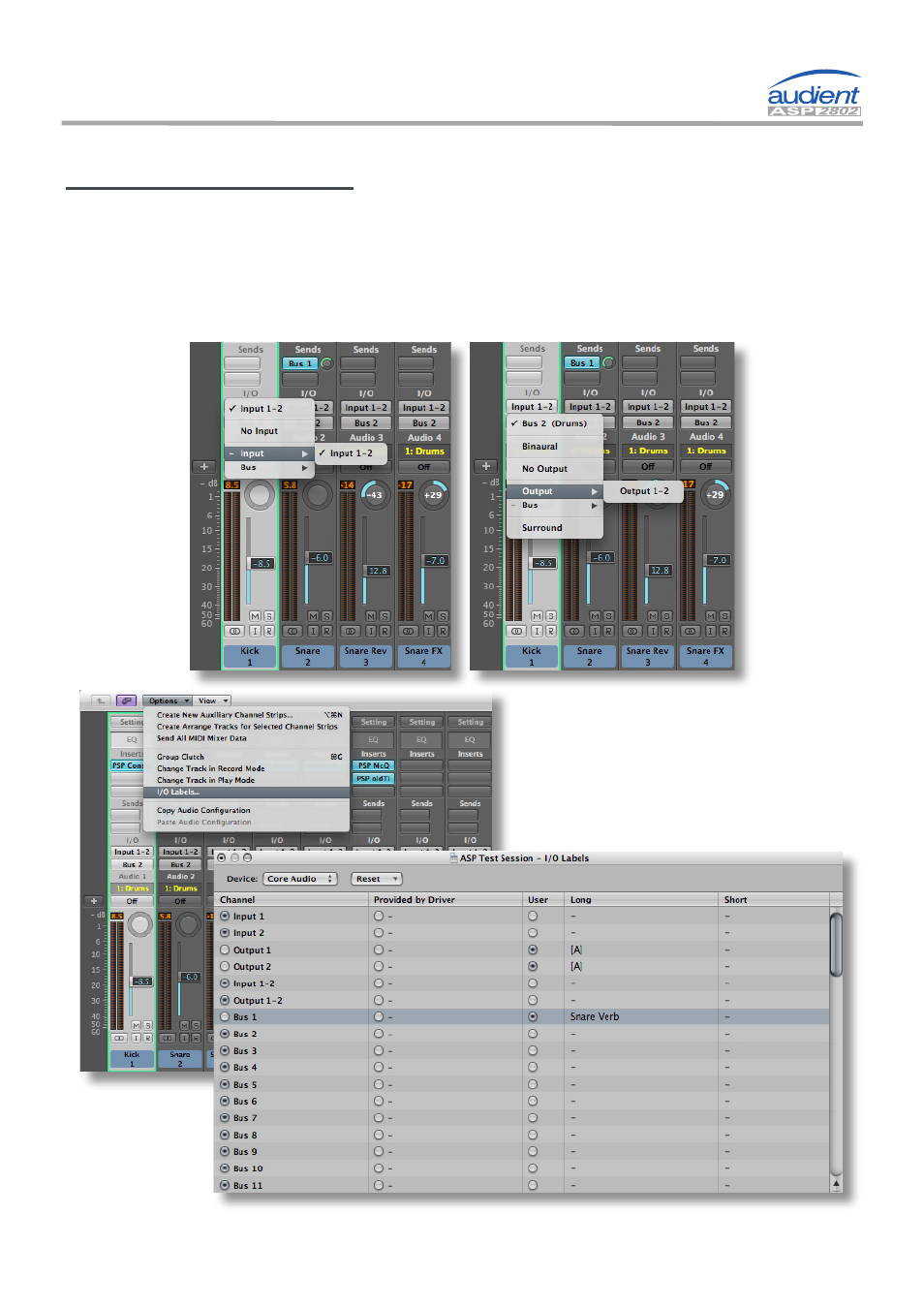Record-arm Snare strip in Input-menu mixer
Viewport: 924px width, 1308px height.
[326, 631]
